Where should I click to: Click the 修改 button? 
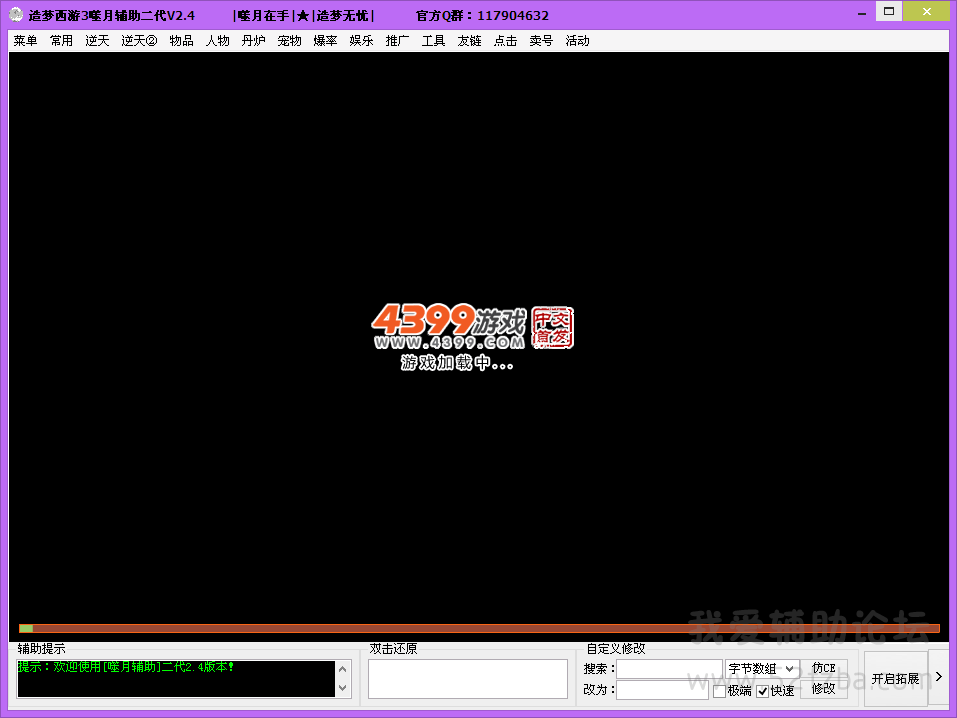(823, 689)
